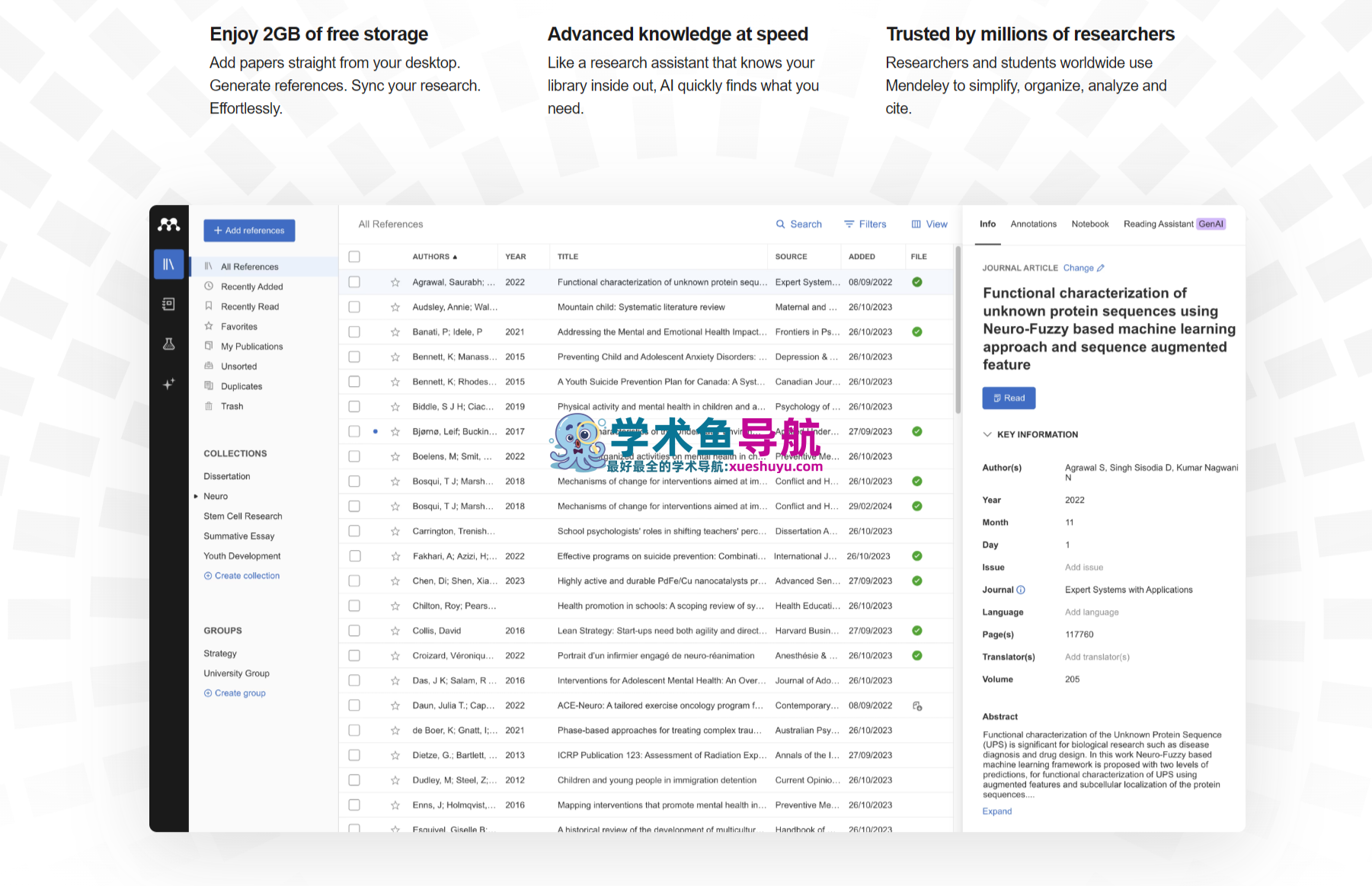Open the Notebook icon in dark sidebar
The height and width of the screenshot is (886, 1372).
click(169, 304)
